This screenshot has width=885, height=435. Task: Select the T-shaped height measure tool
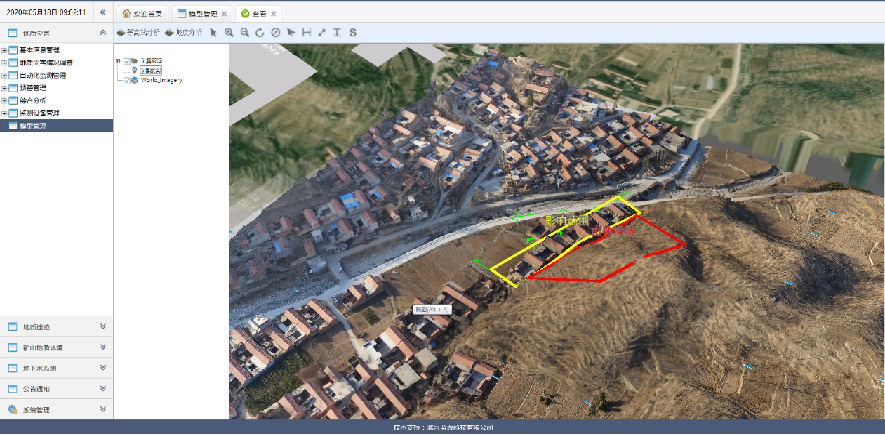(x=337, y=33)
